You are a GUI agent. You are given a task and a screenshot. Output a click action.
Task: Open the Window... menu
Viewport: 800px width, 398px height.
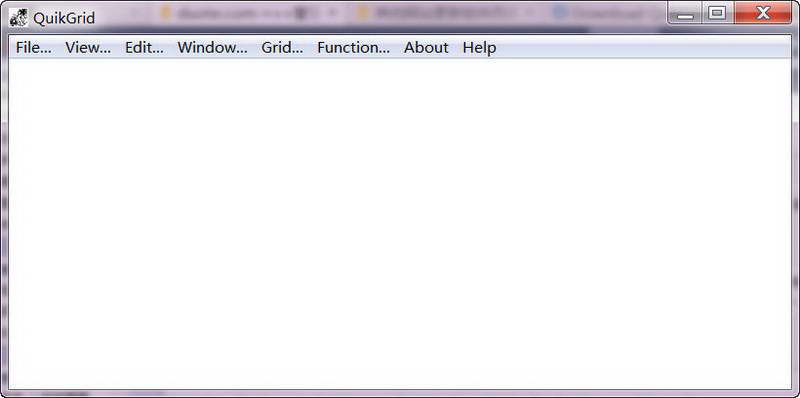click(212, 47)
